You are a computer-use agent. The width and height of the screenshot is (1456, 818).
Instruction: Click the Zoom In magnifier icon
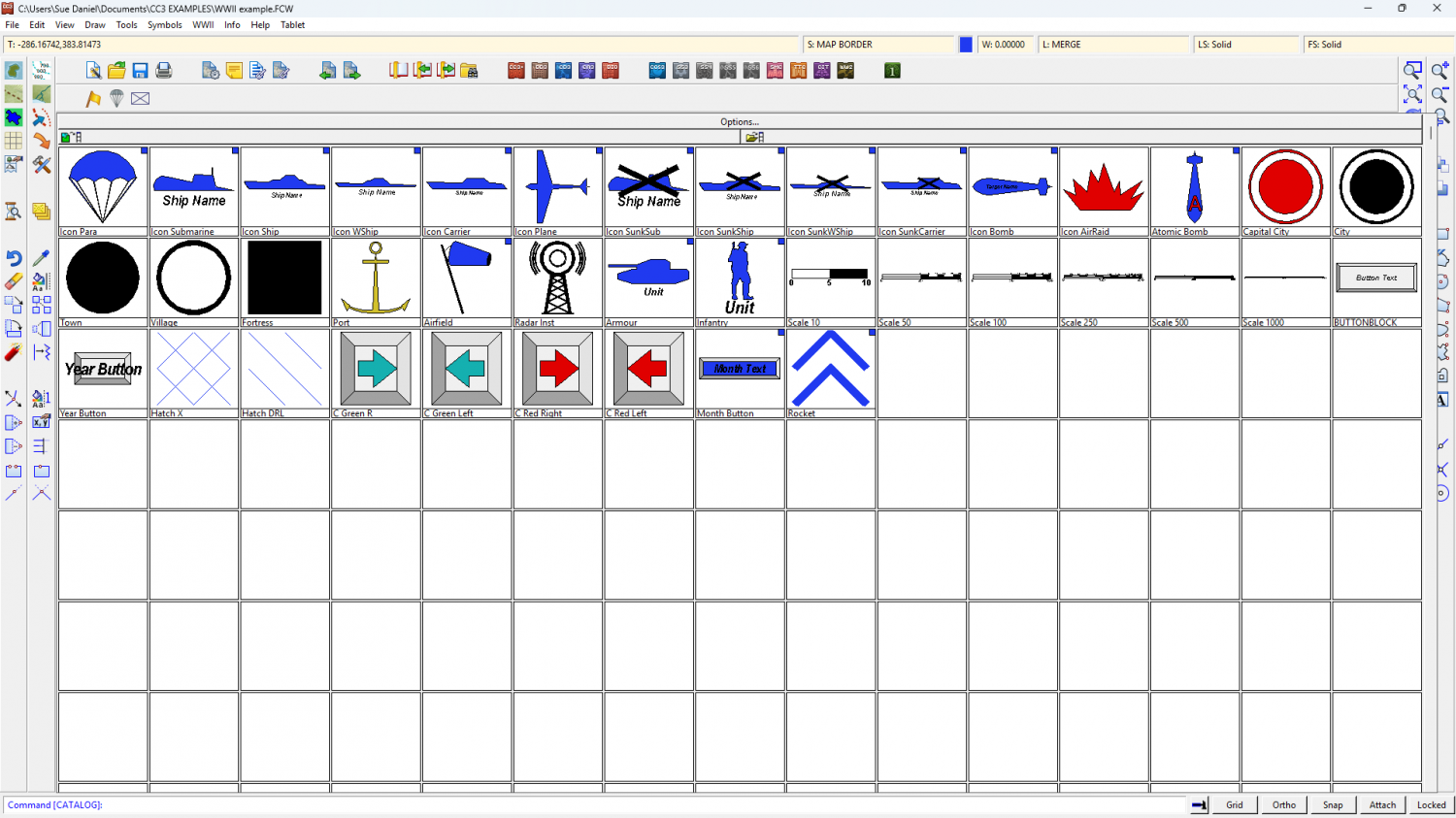pos(1439,71)
